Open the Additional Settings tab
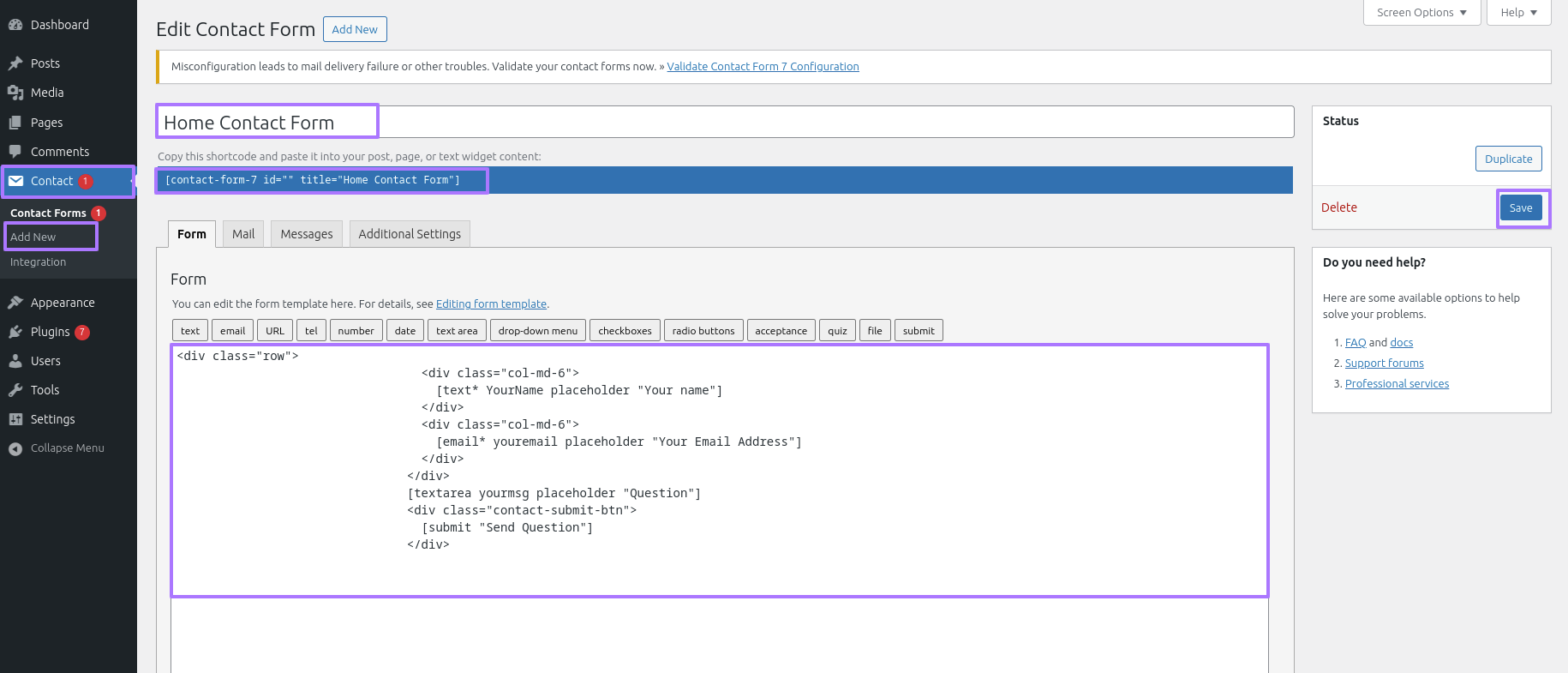Viewport: 1568px width, 673px height. coord(410,234)
